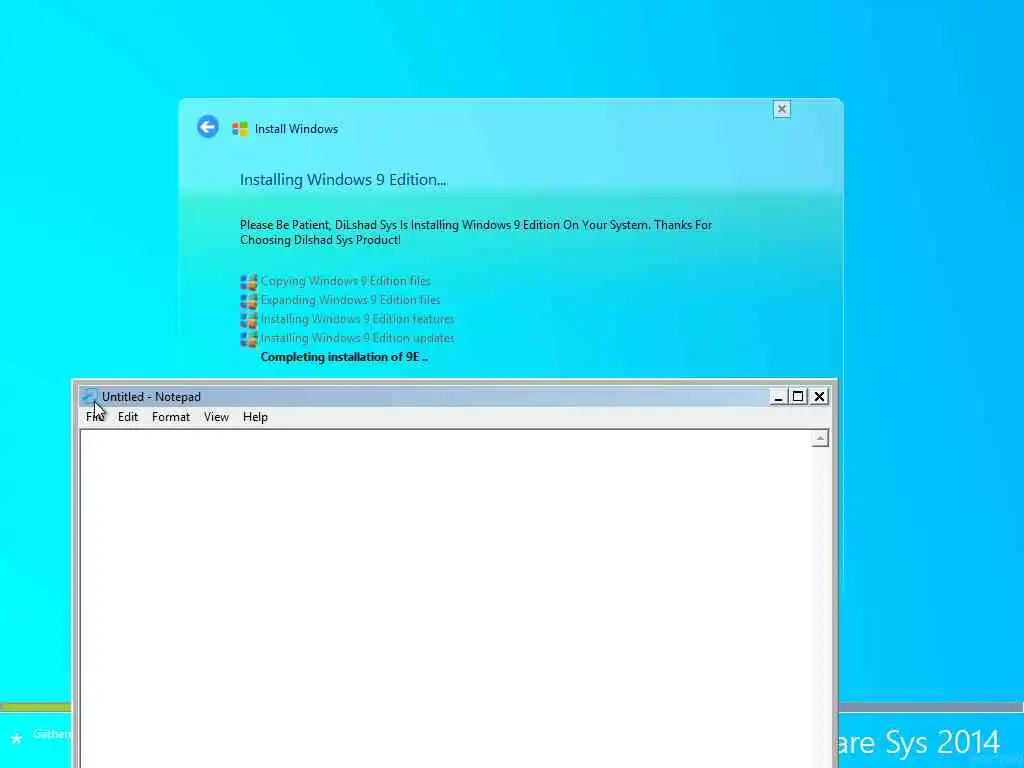Open the Format menu in Notepad
Viewport: 1024px width, 768px height.
click(x=171, y=417)
